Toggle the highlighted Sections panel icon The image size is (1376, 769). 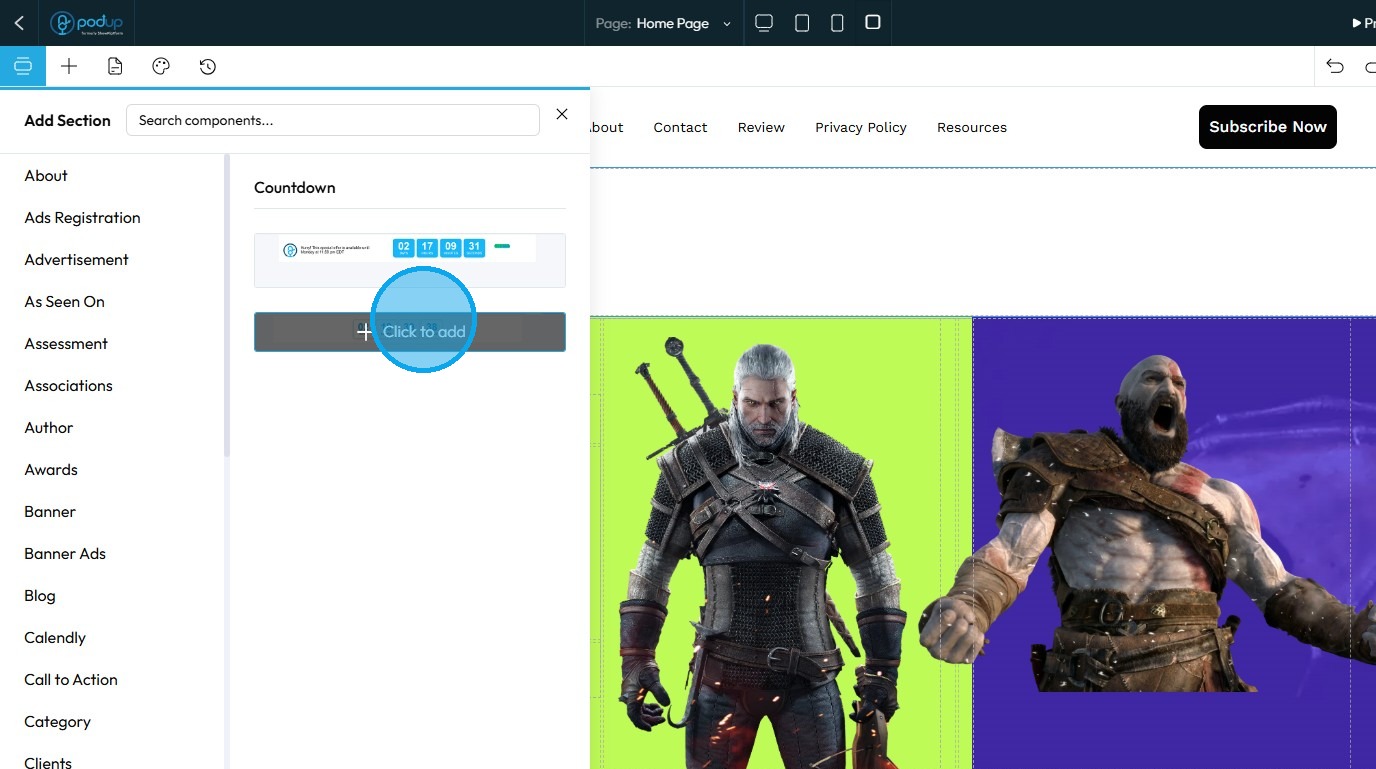[23, 66]
